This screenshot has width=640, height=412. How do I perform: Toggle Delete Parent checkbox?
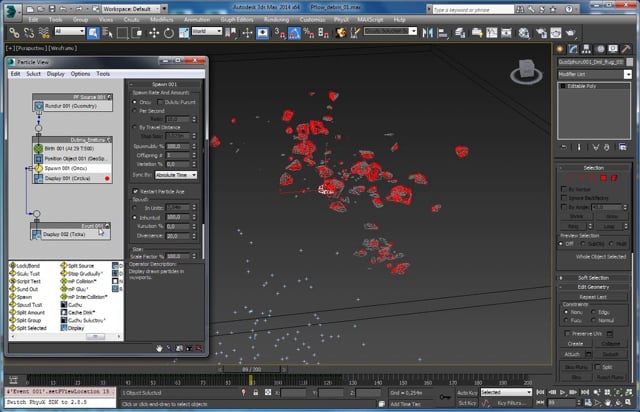[x=160, y=102]
